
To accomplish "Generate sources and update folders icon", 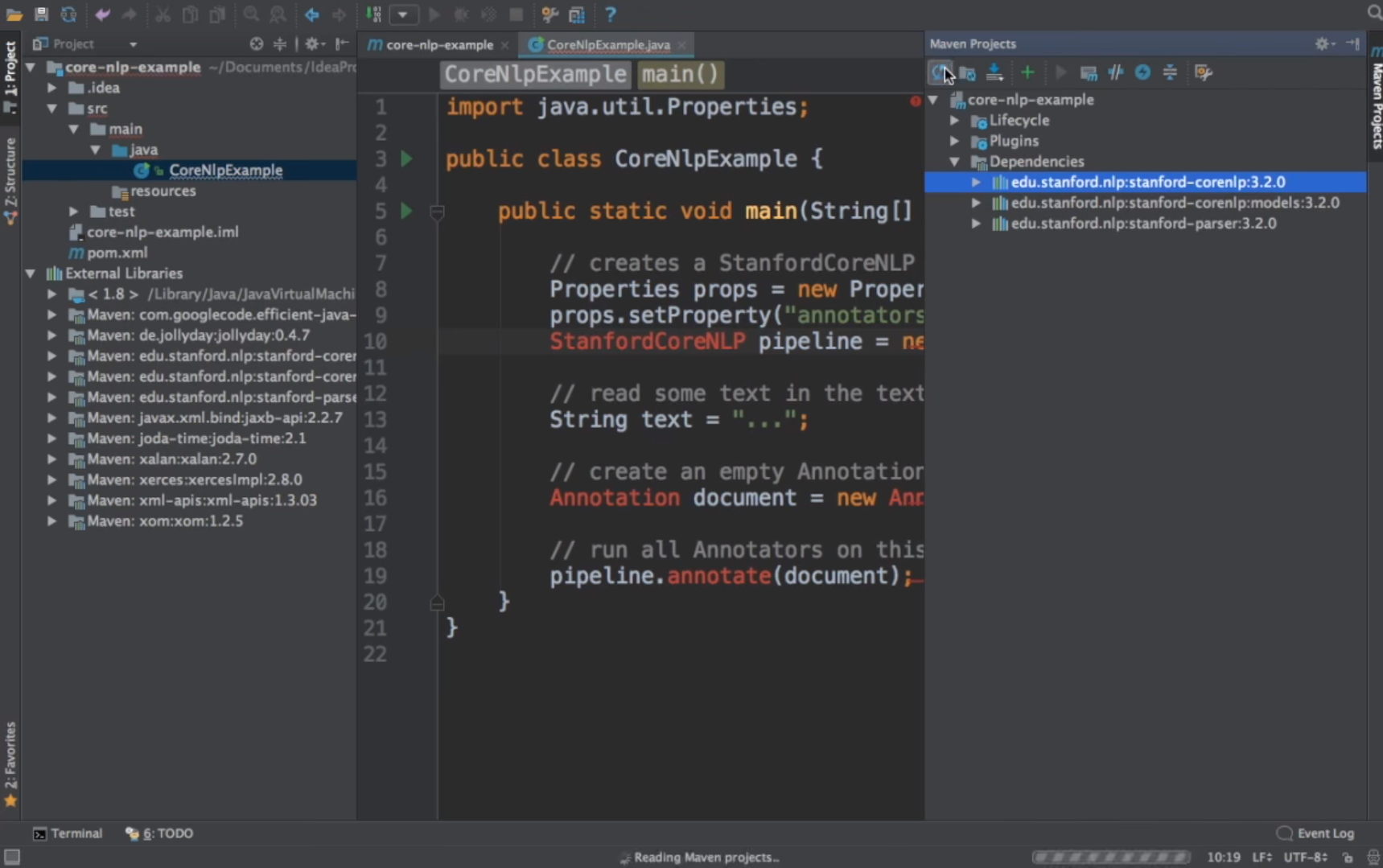I will click(x=967, y=72).
